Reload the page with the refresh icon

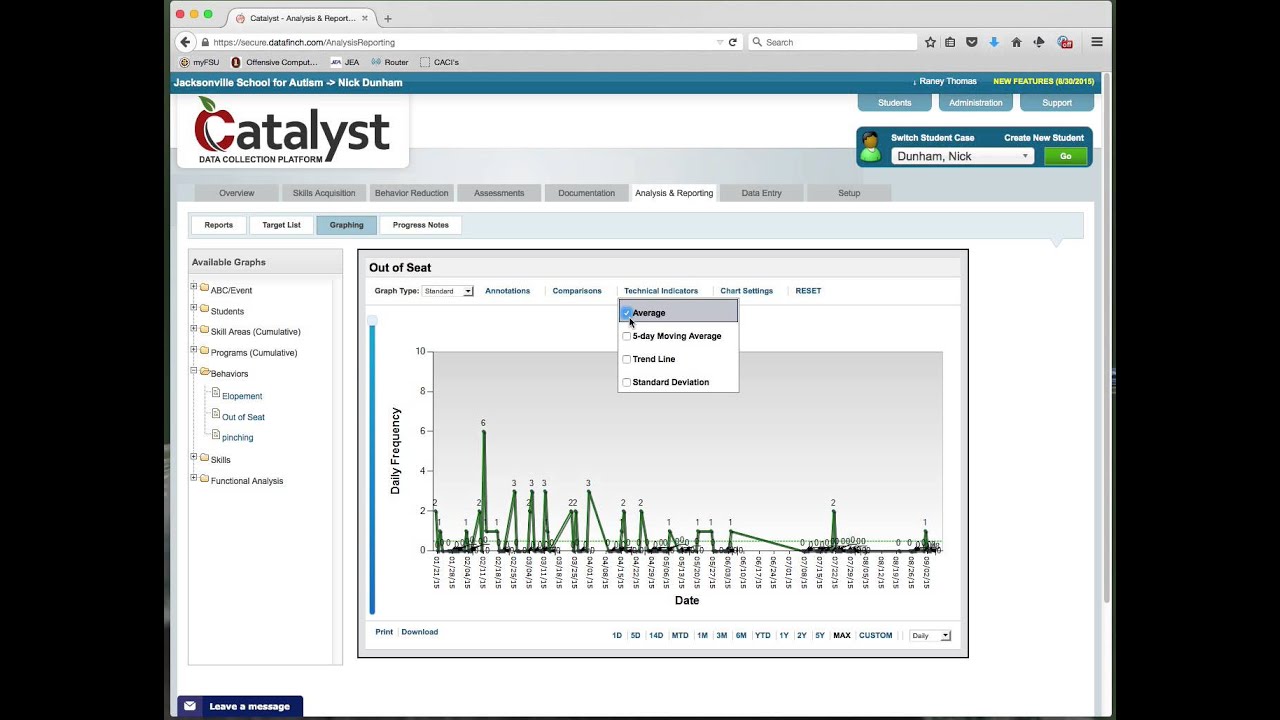733,42
